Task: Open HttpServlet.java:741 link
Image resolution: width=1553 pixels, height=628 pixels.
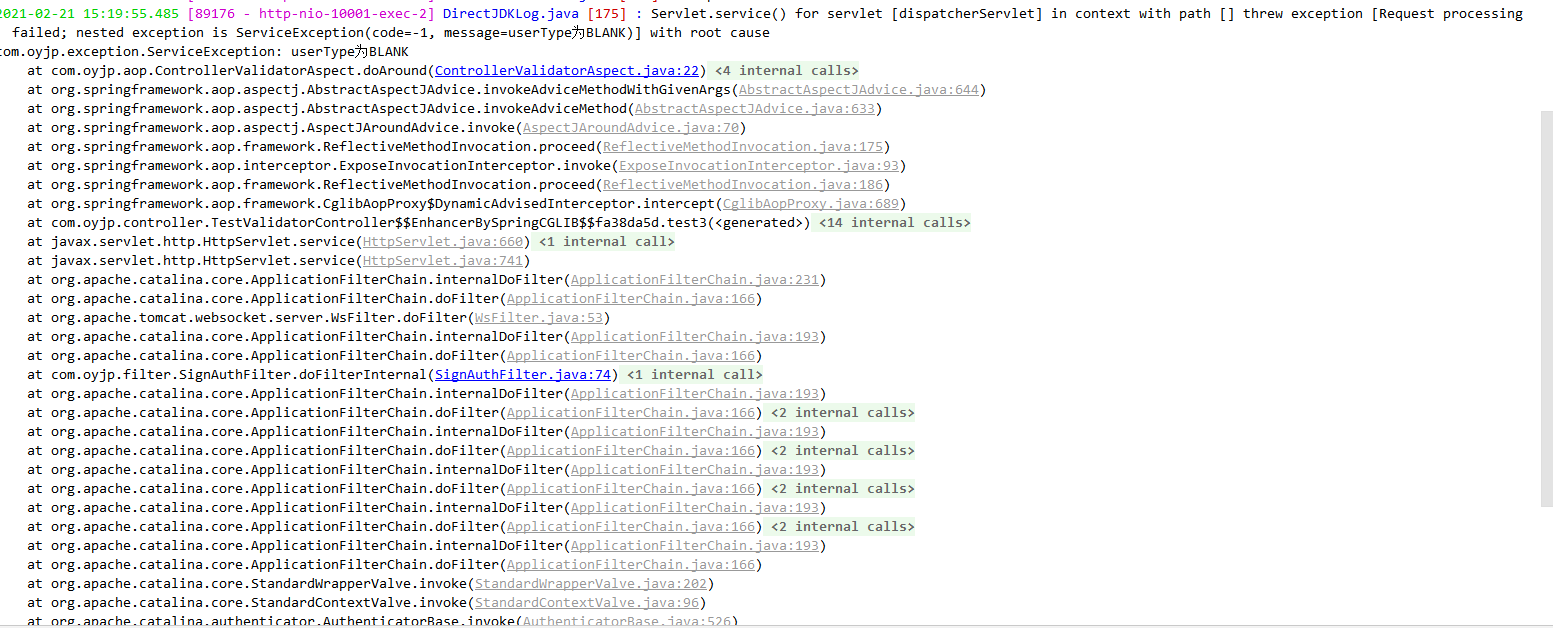Action: 442,261
